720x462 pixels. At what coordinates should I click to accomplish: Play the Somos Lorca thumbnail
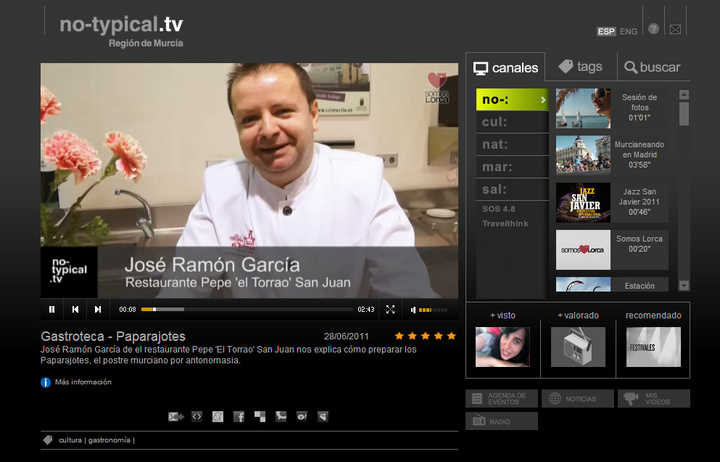583,250
